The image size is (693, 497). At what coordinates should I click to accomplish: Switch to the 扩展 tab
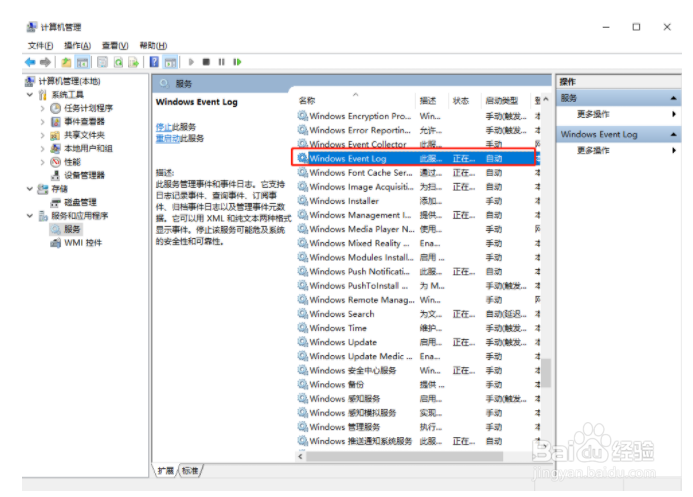point(166,471)
